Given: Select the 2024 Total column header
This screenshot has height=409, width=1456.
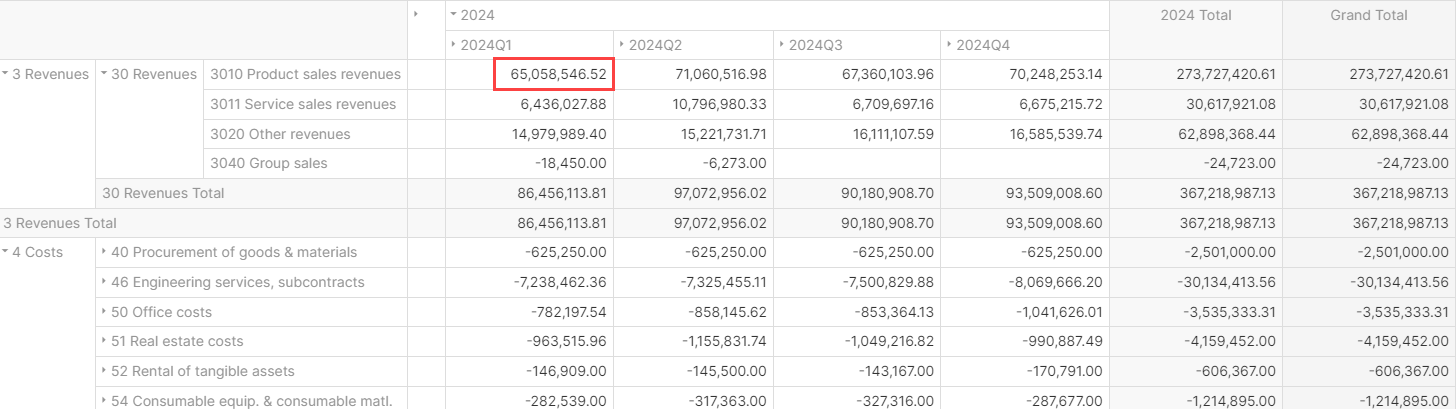Looking at the screenshot, I should pyautogui.click(x=1195, y=15).
